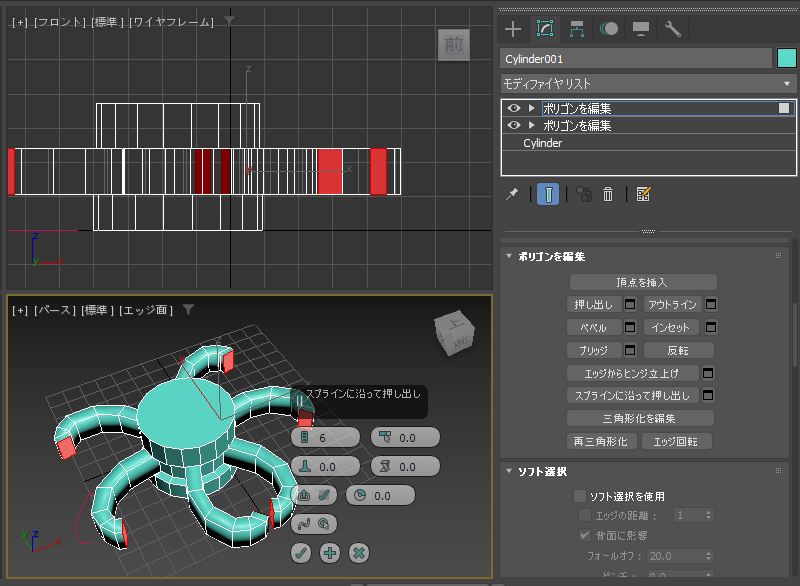This screenshot has width=800, height=586.
Task: Toggle the エッジの距離 checkbox
Action: click(585, 515)
